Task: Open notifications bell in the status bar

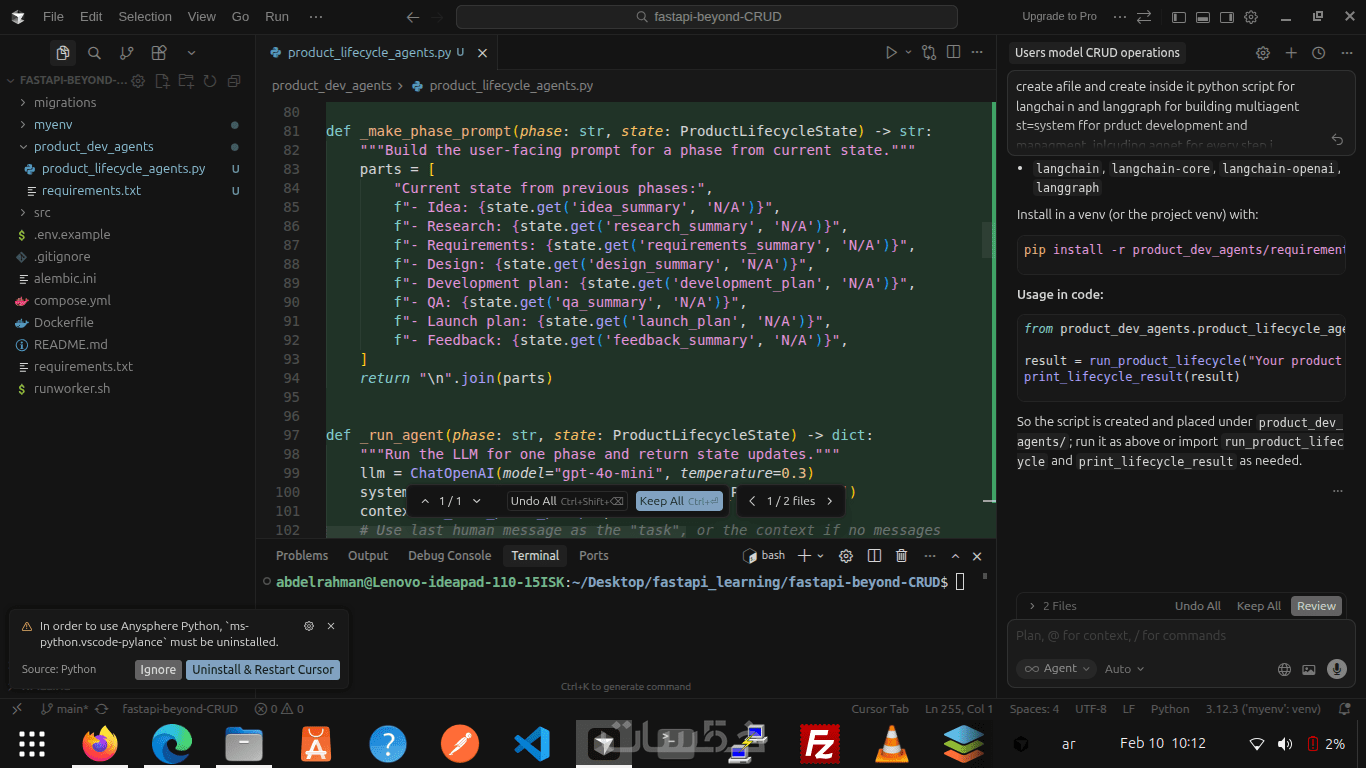Action: pos(1346,709)
